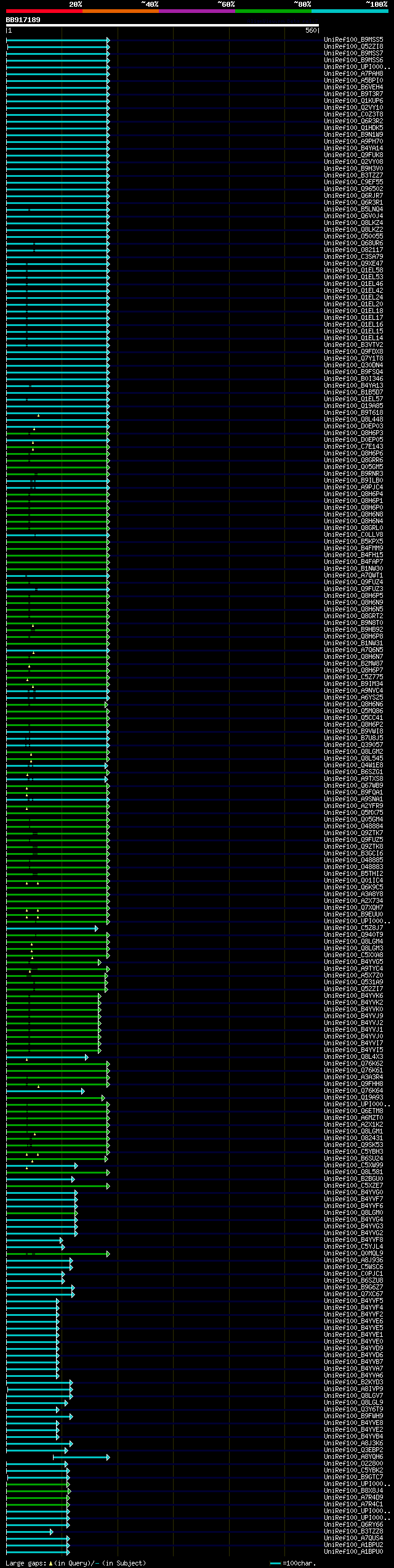Click the 560 end position marker
The width and height of the screenshot is (394, 1568).
(x=311, y=30)
